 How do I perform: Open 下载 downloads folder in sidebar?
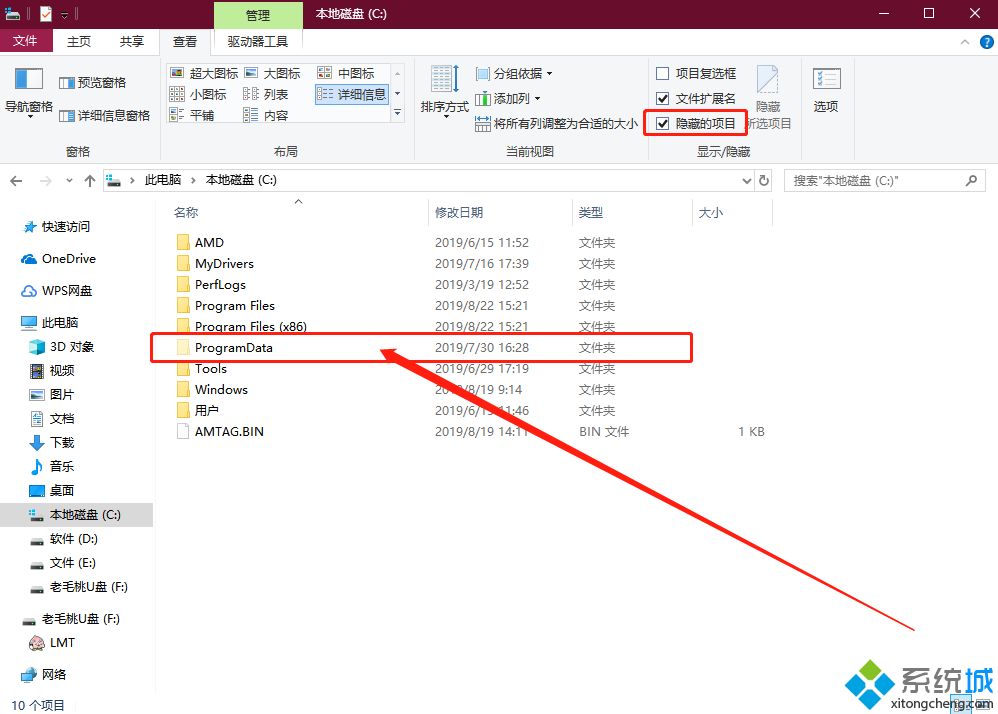tap(52, 442)
